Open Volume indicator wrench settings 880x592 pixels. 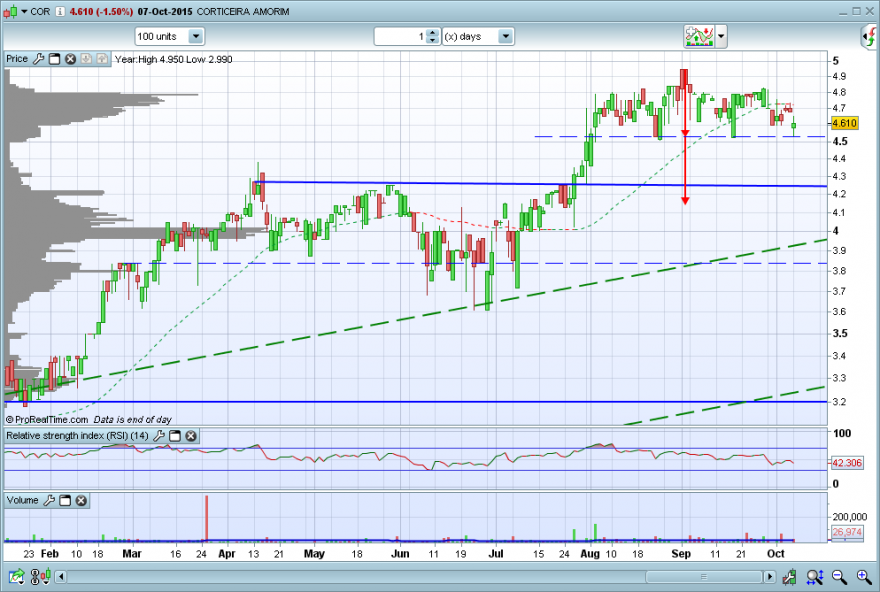click(x=49, y=500)
